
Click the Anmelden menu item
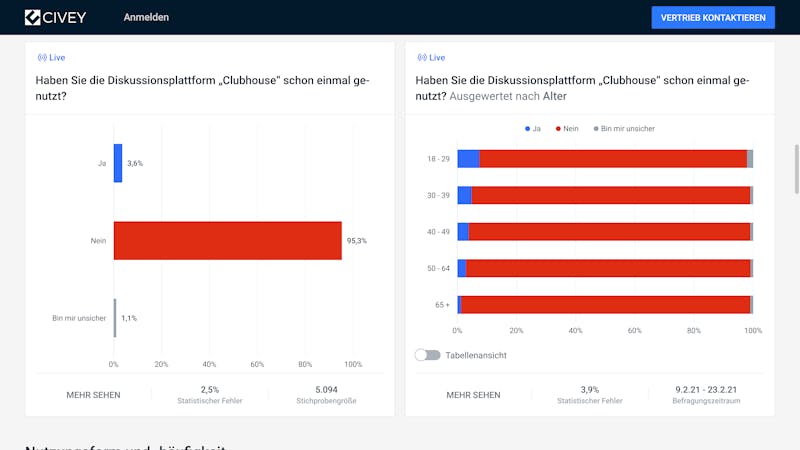pos(146,17)
